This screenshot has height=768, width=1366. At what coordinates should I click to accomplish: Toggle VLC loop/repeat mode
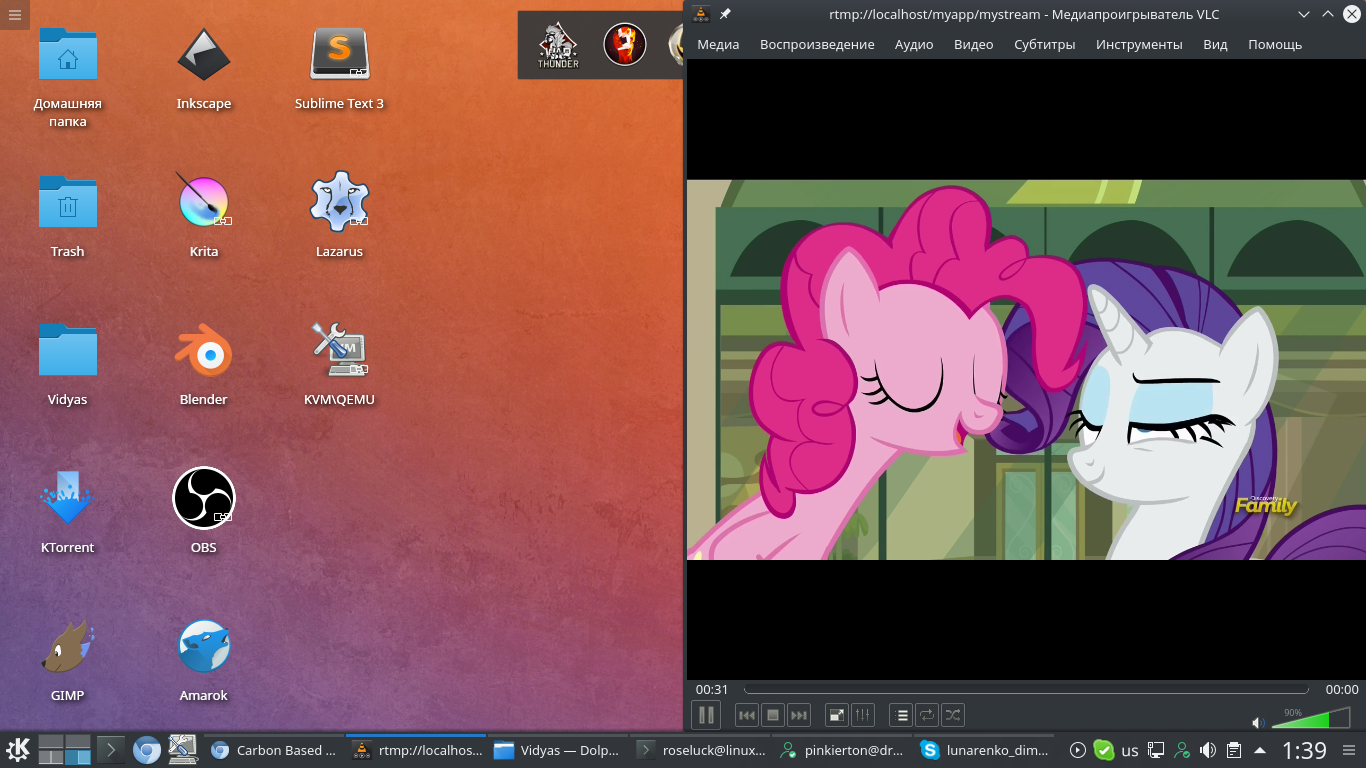point(927,715)
